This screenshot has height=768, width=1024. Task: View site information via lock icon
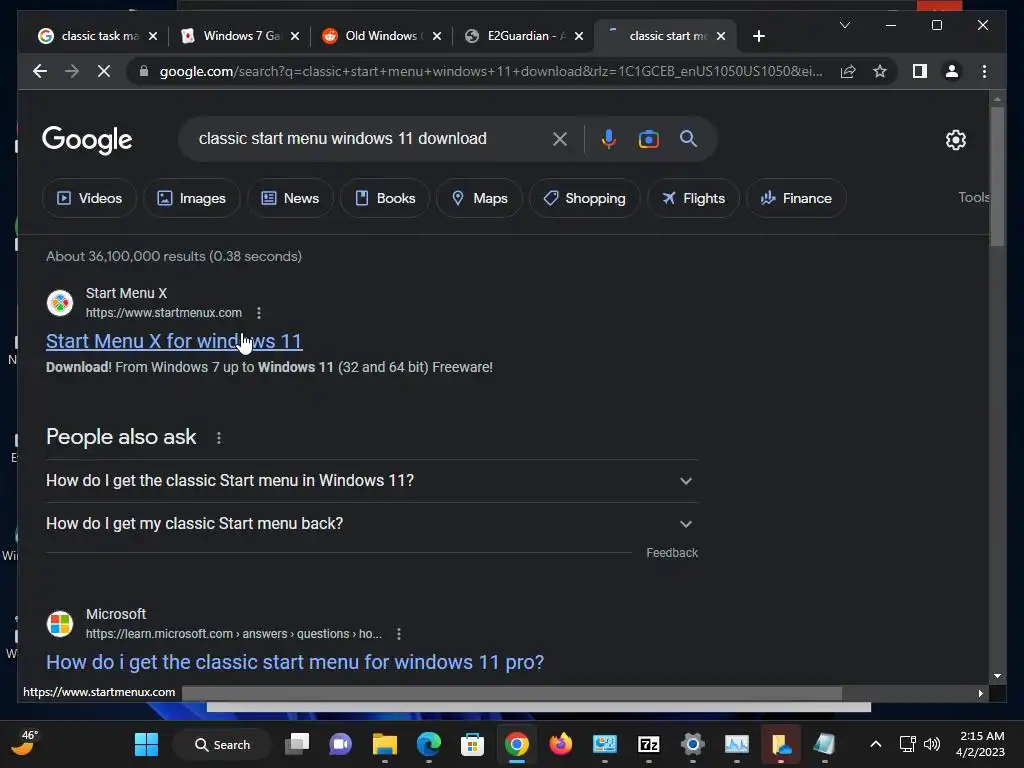pyautogui.click(x=144, y=71)
